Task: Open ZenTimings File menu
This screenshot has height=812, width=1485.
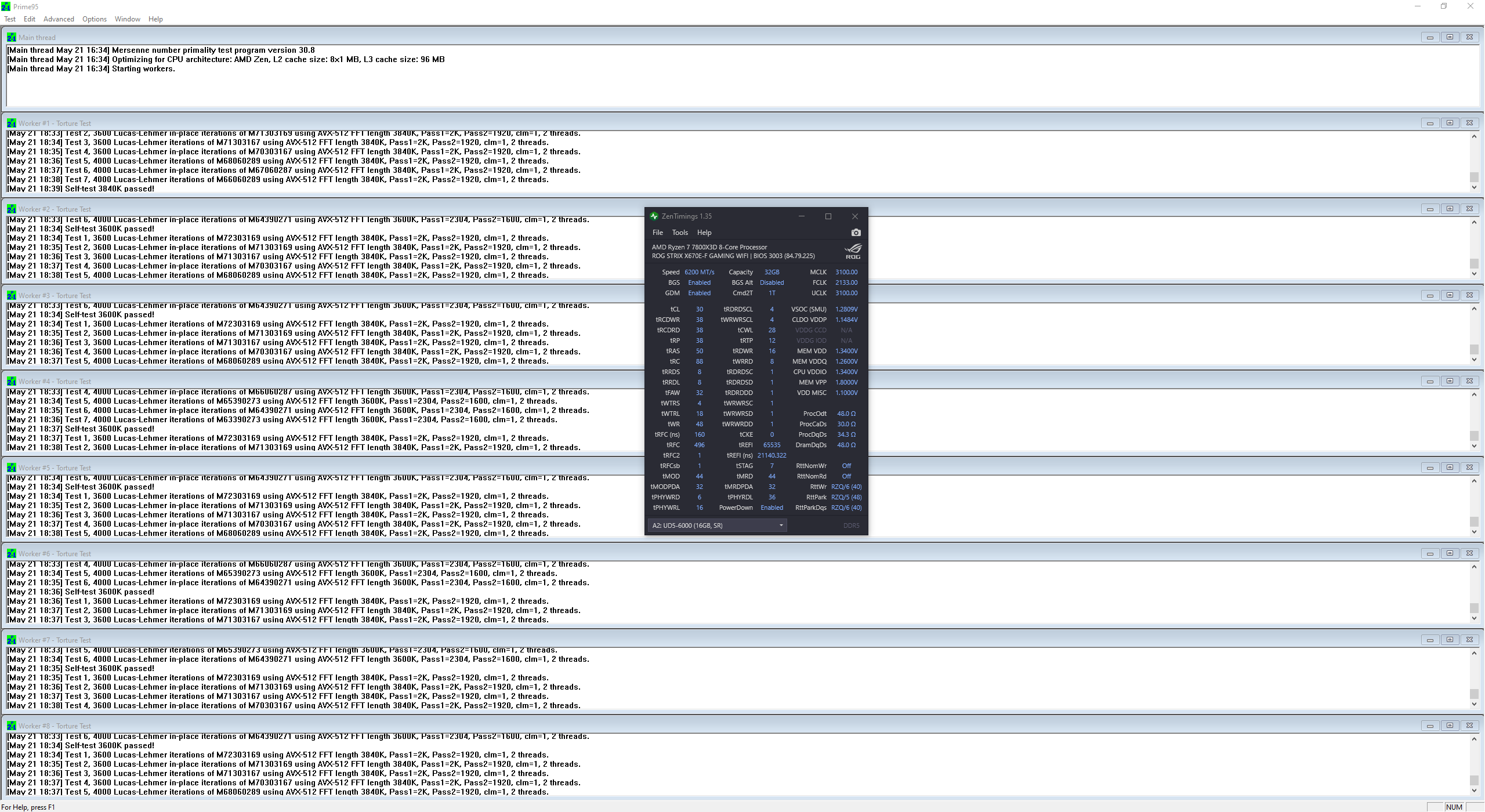Action: (x=657, y=233)
